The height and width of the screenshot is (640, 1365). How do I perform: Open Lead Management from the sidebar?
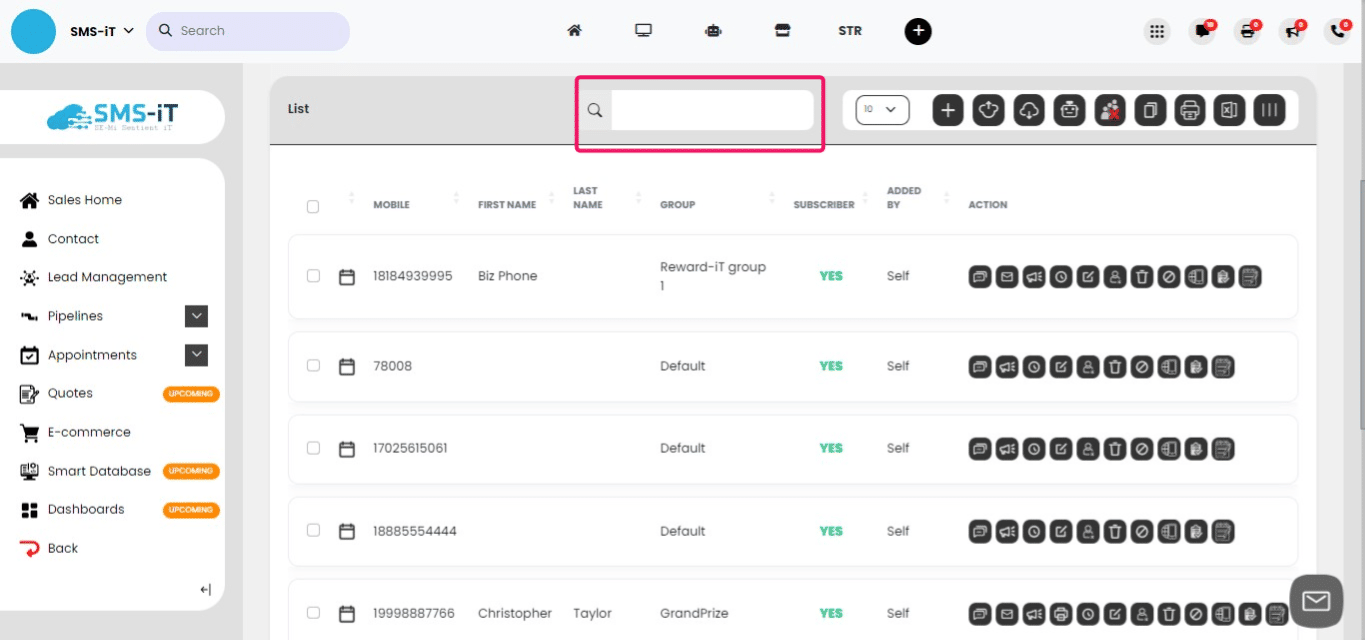click(106, 277)
